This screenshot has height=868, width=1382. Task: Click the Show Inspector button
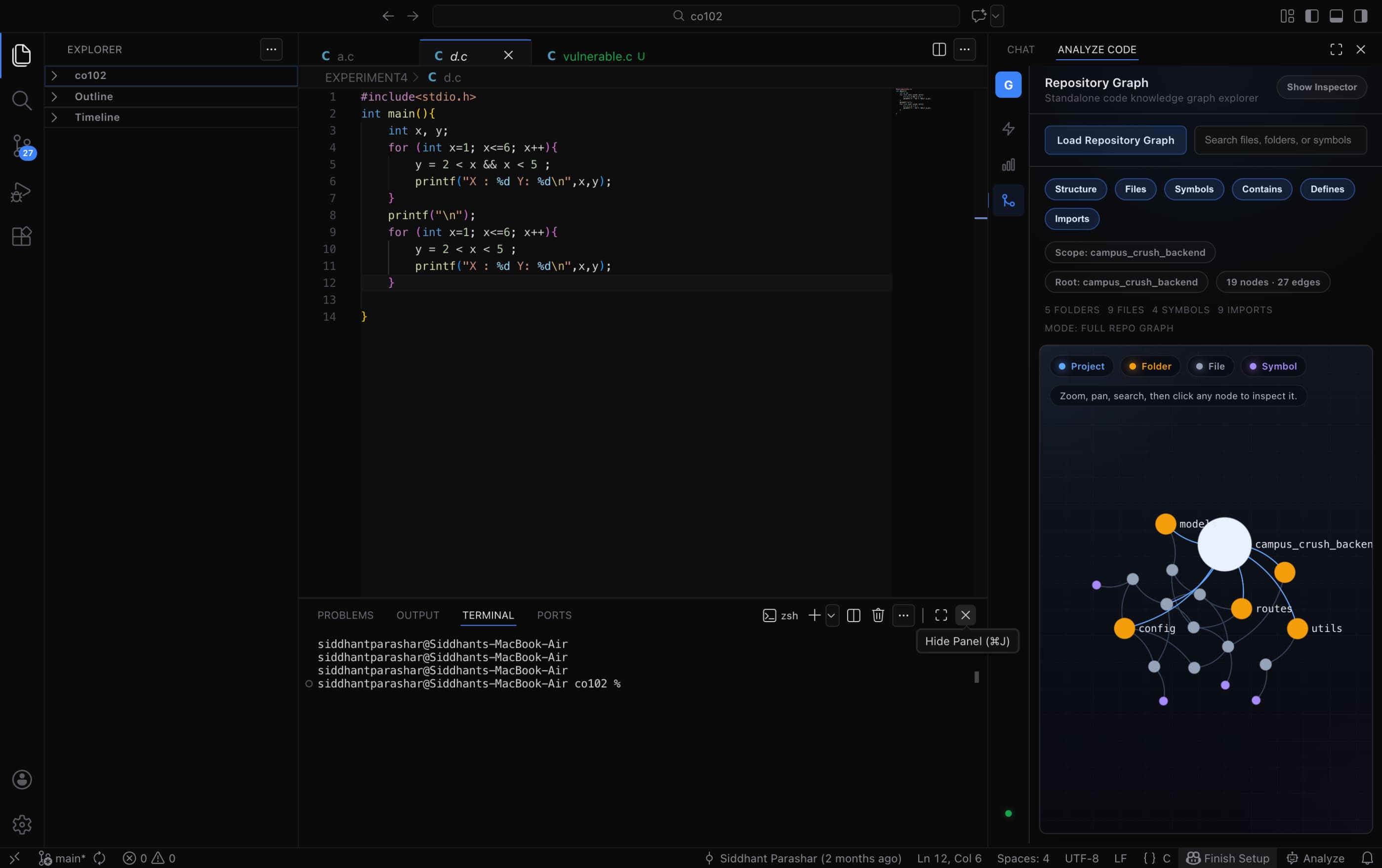click(x=1322, y=86)
